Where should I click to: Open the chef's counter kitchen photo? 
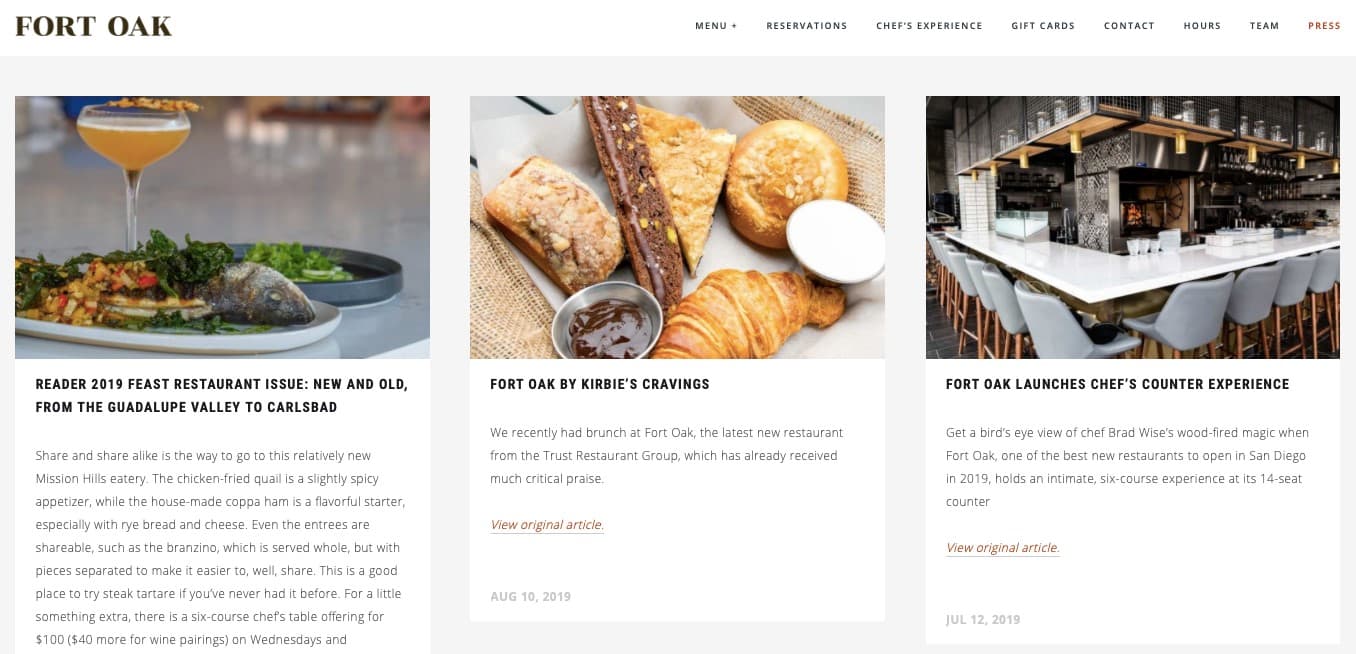point(1133,227)
